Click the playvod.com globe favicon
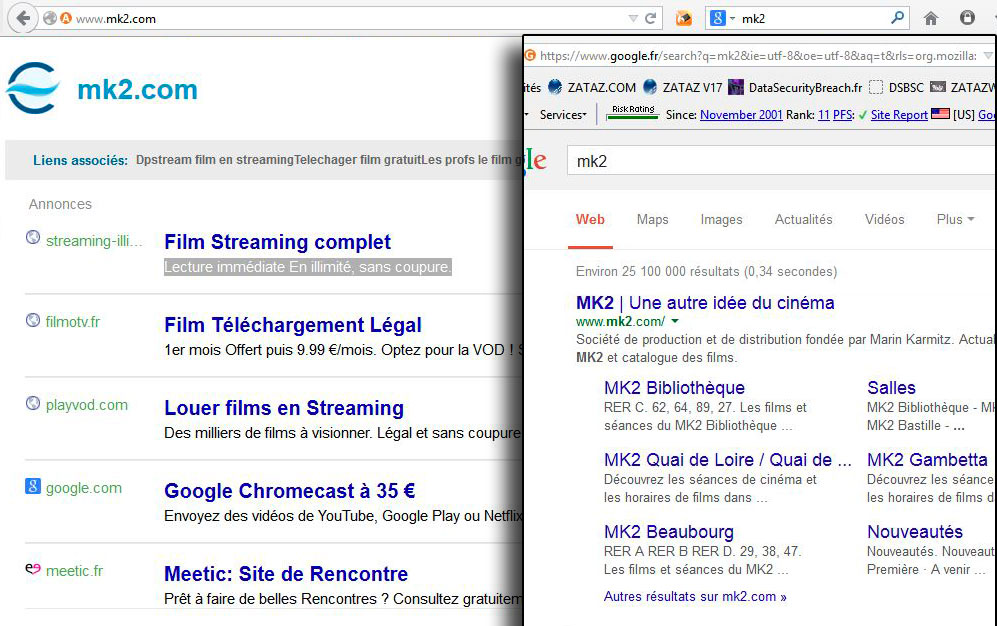 (33, 403)
